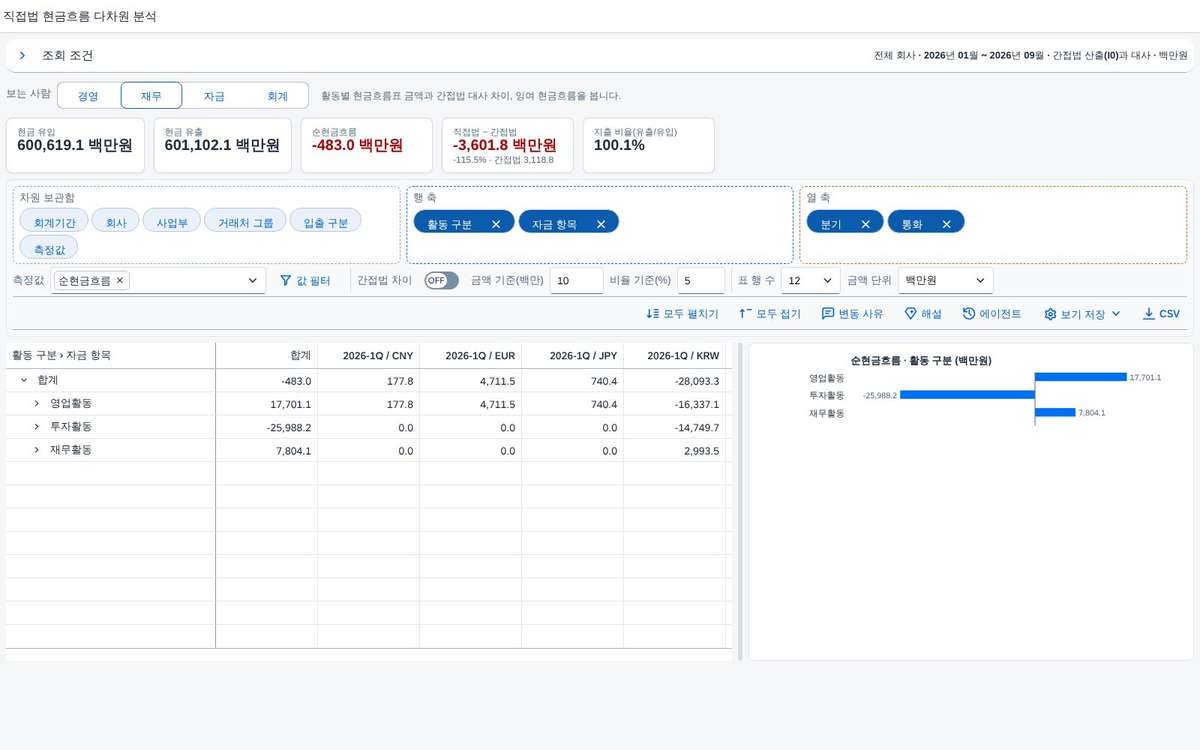1200x750 pixels.
Task: Click the 합계 column header
Action: [x=266, y=356]
